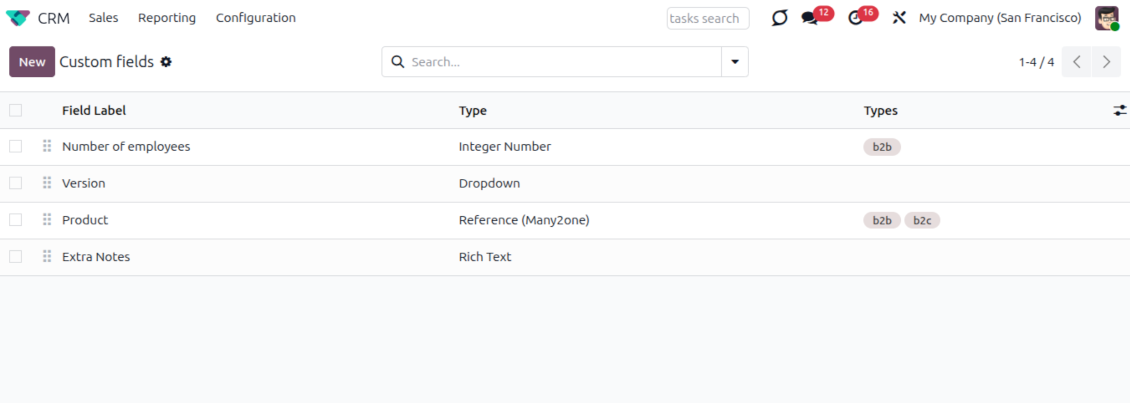Open the Configuration menu
Screen dimensions: 1130x403
[x=255, y=18]
